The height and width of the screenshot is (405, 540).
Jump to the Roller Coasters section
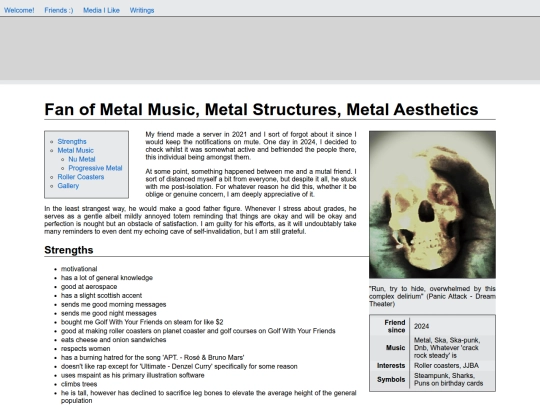click(81, 177)
